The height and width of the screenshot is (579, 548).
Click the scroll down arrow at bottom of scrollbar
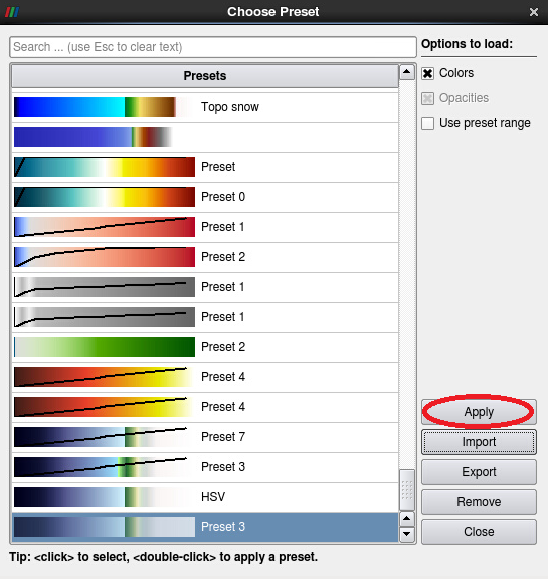[x=407, y=534]
